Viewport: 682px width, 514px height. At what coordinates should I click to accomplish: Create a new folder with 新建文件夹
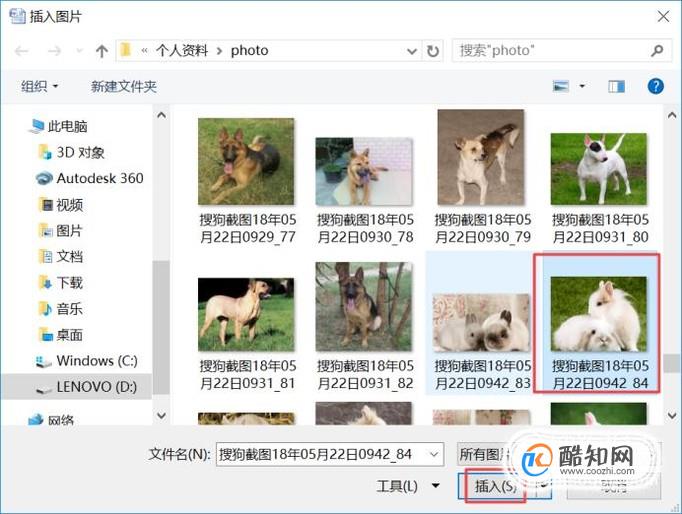[x=124, y=86]
